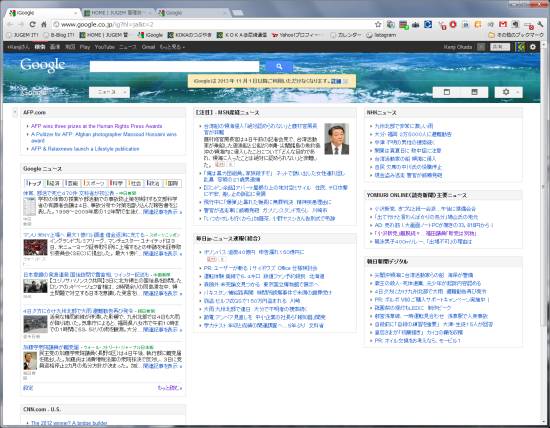This screenshot has width=550, height=428.
Task: Click the Google logo
Action: tap(42, 65)
